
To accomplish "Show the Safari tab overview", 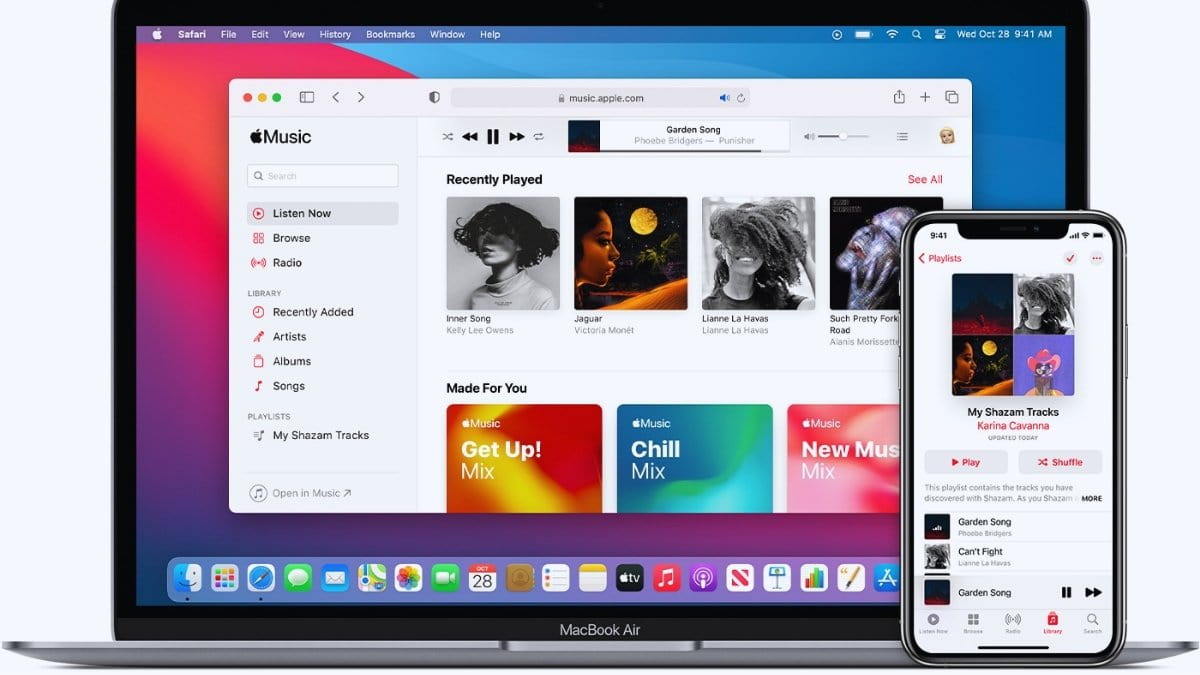I will coord(952,97).
